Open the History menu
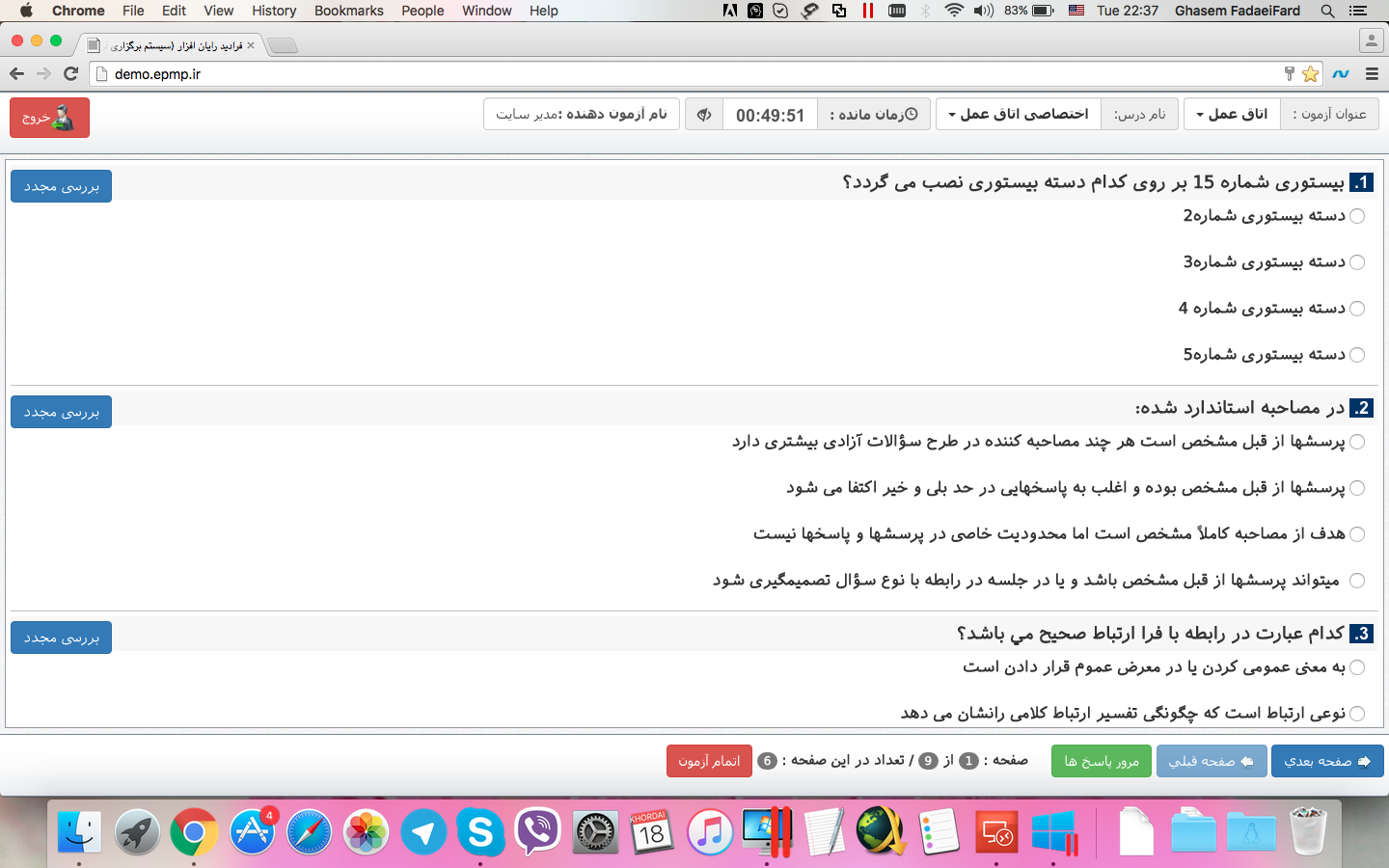Screen dimensions: 1389x868 (x=274, y=11)
